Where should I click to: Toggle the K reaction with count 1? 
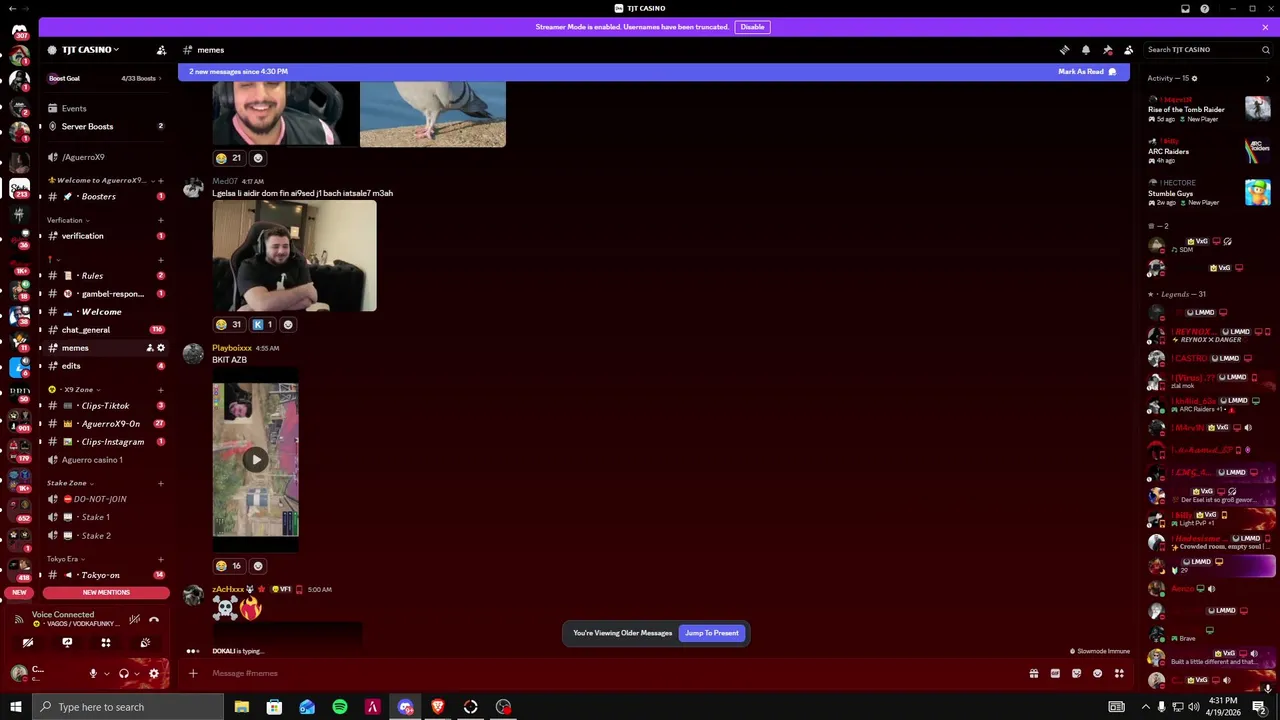[x=263, y=325]
